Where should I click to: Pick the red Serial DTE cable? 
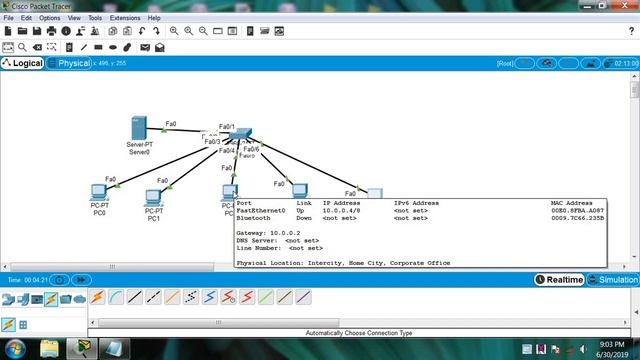[x=247, y=297]
